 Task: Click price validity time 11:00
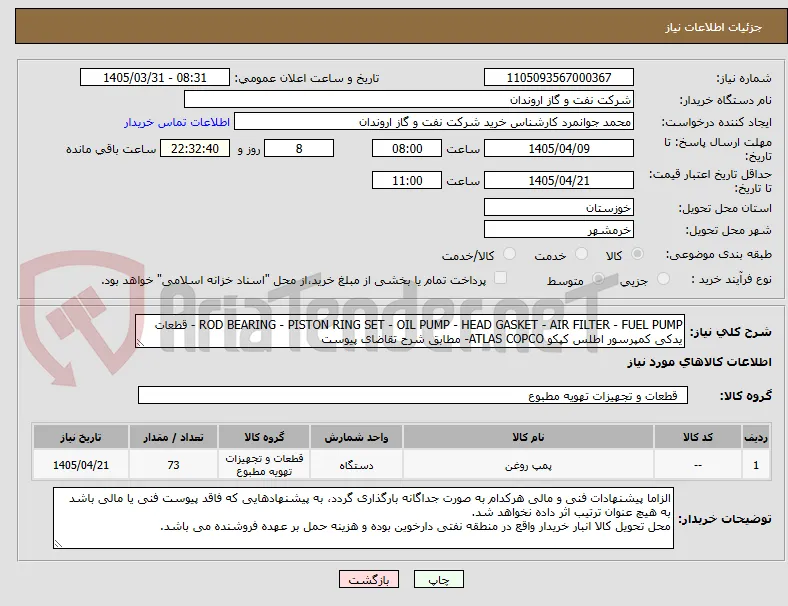(407, 180)
